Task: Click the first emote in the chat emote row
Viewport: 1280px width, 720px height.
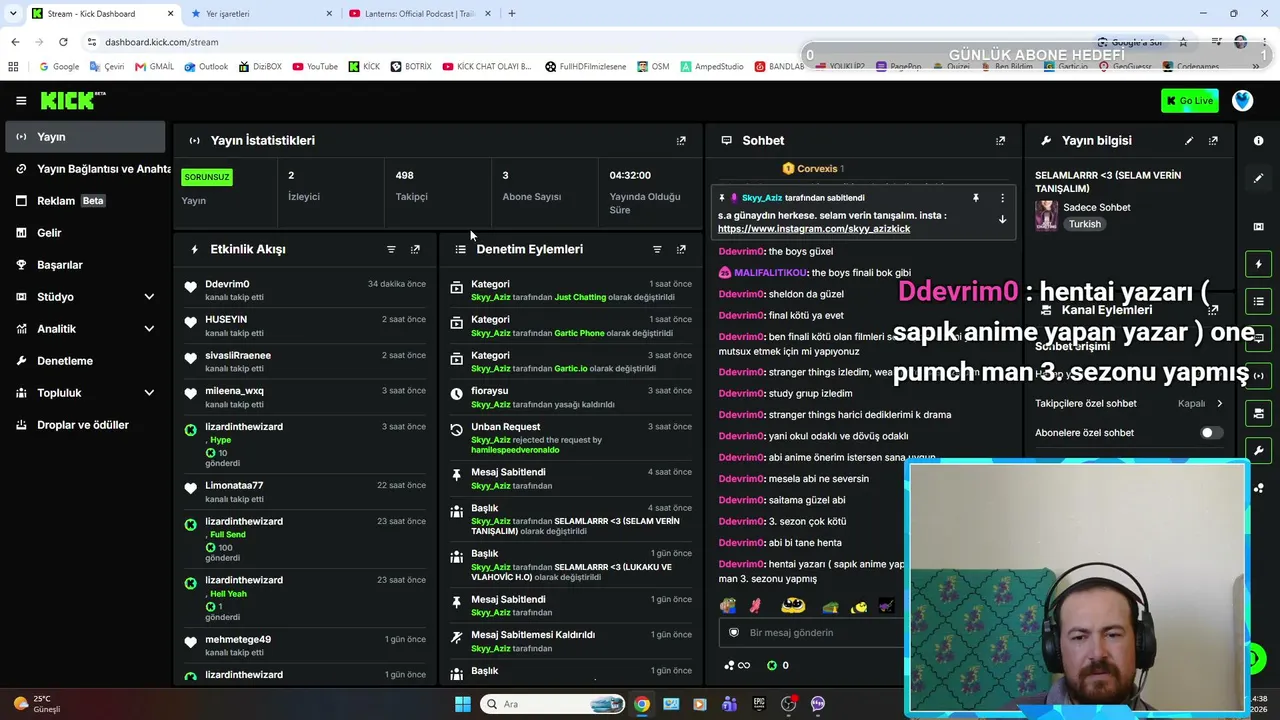Action: [728, 605]
